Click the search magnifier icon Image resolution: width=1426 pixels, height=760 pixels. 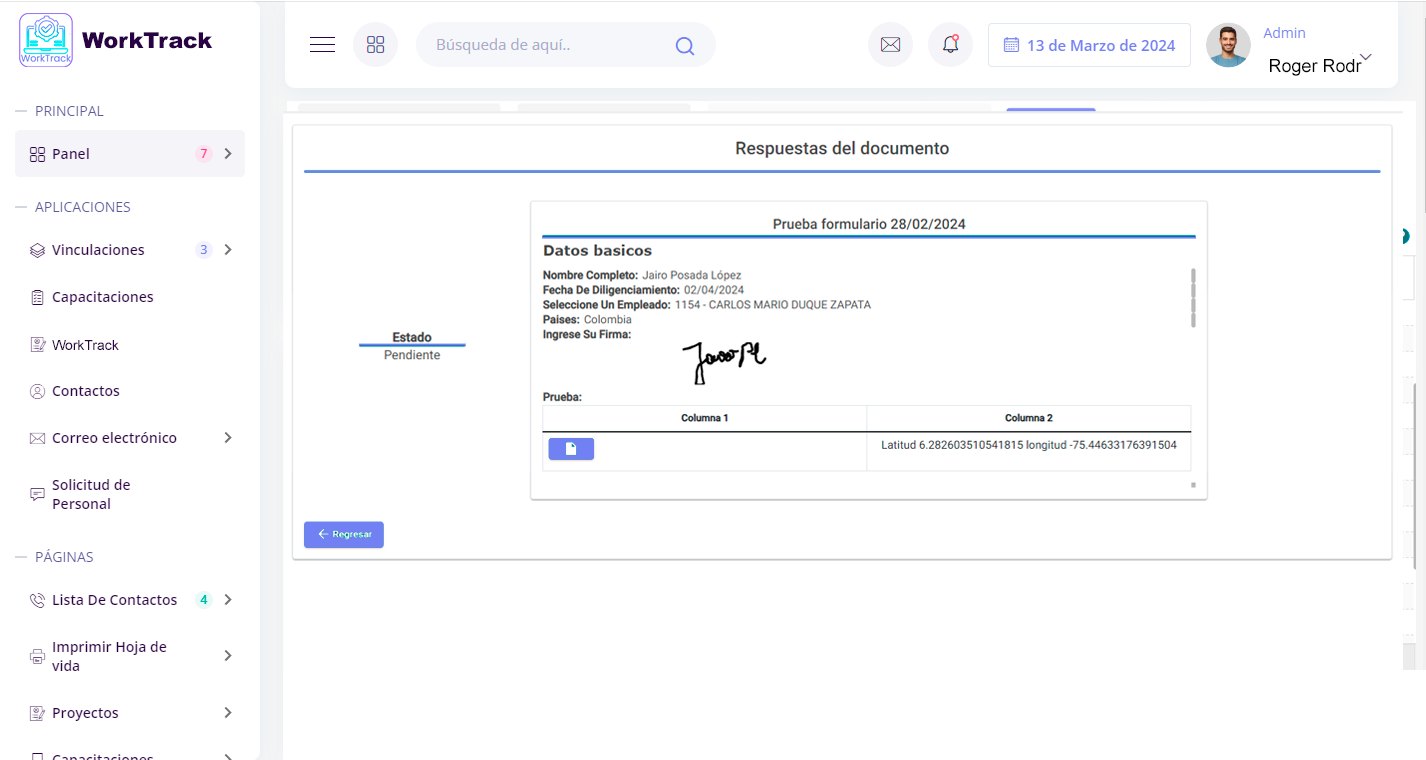tap(685, 45)
